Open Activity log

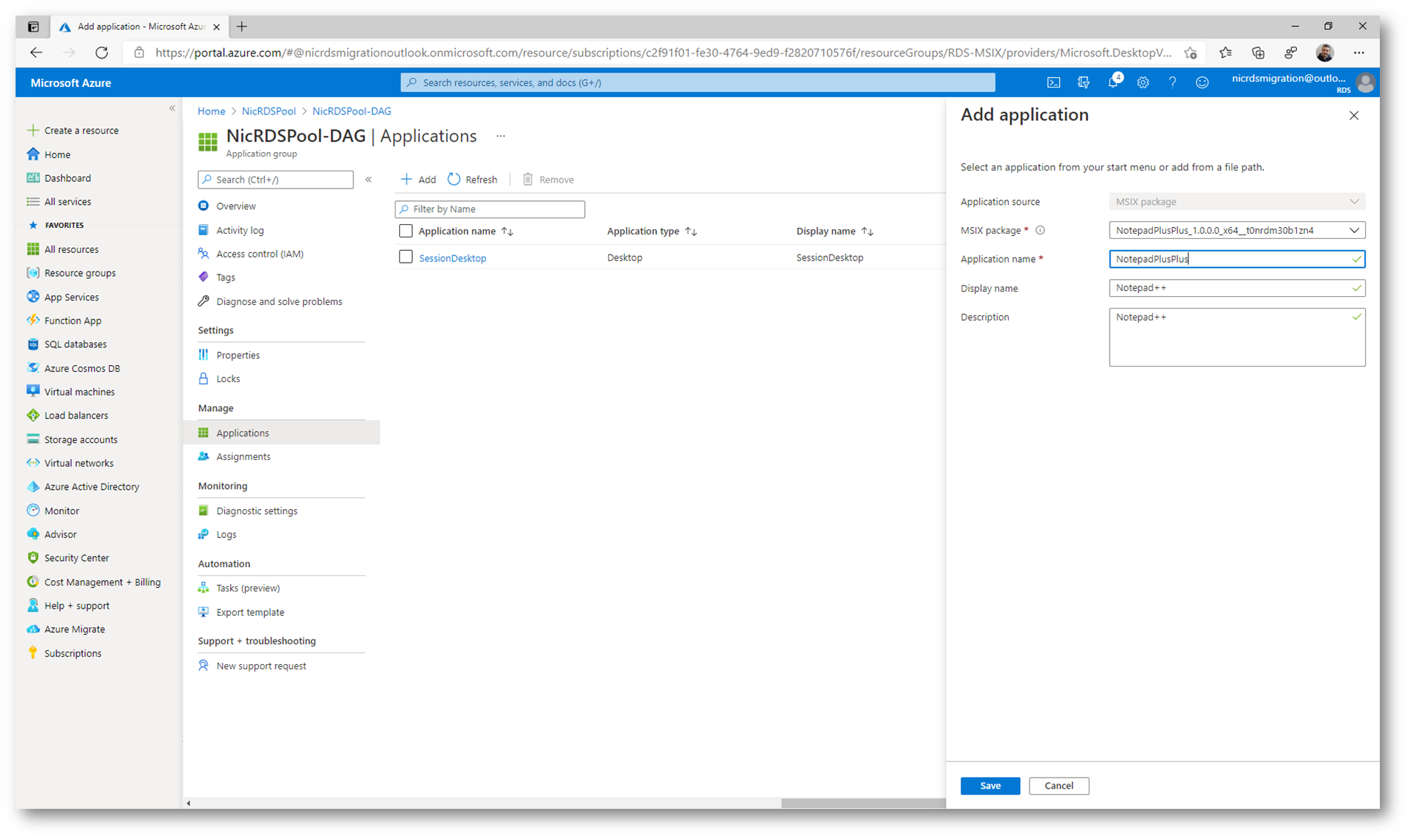(231, 230)
